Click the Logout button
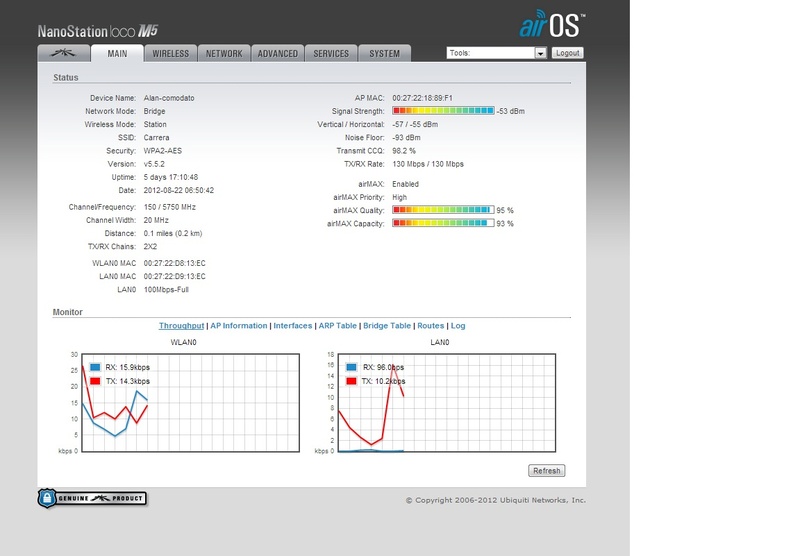 click(x=567, y=53)
